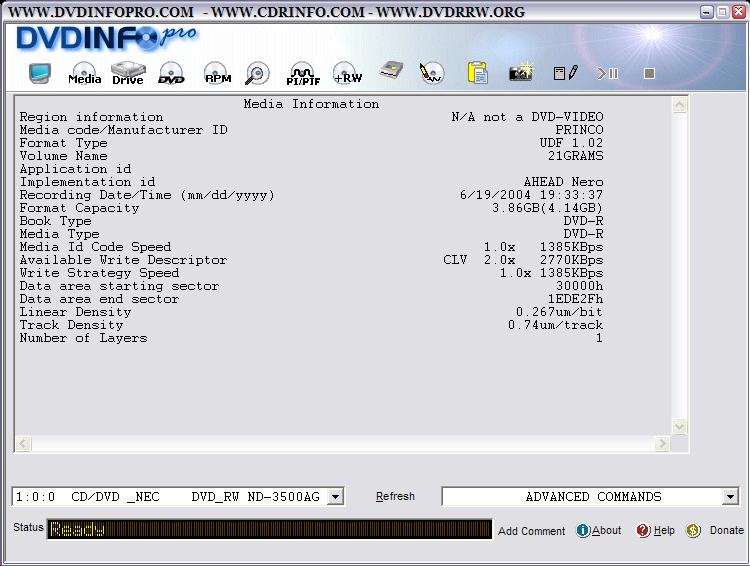Click the stop square button
This screenshot has height=566, width=750.
[x=649, y=73]
